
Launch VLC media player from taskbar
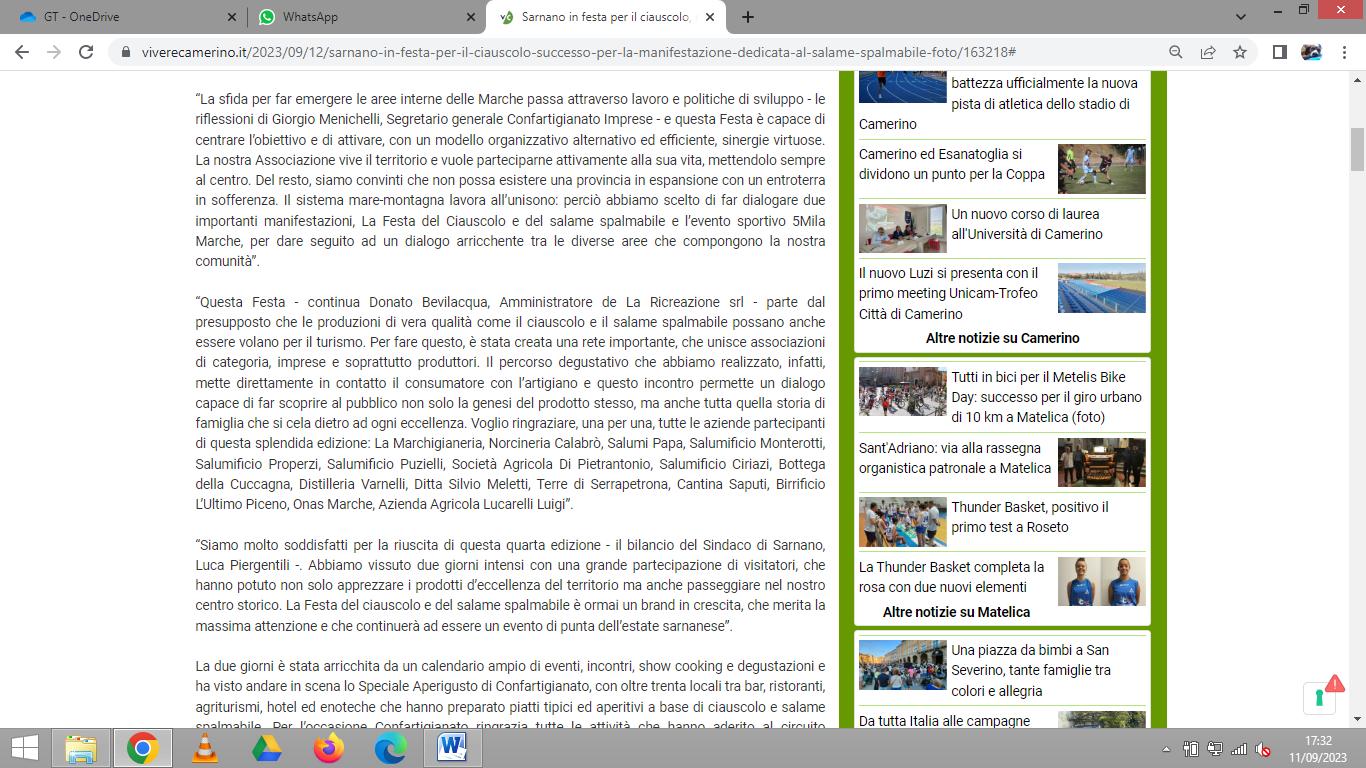(204, 748)
